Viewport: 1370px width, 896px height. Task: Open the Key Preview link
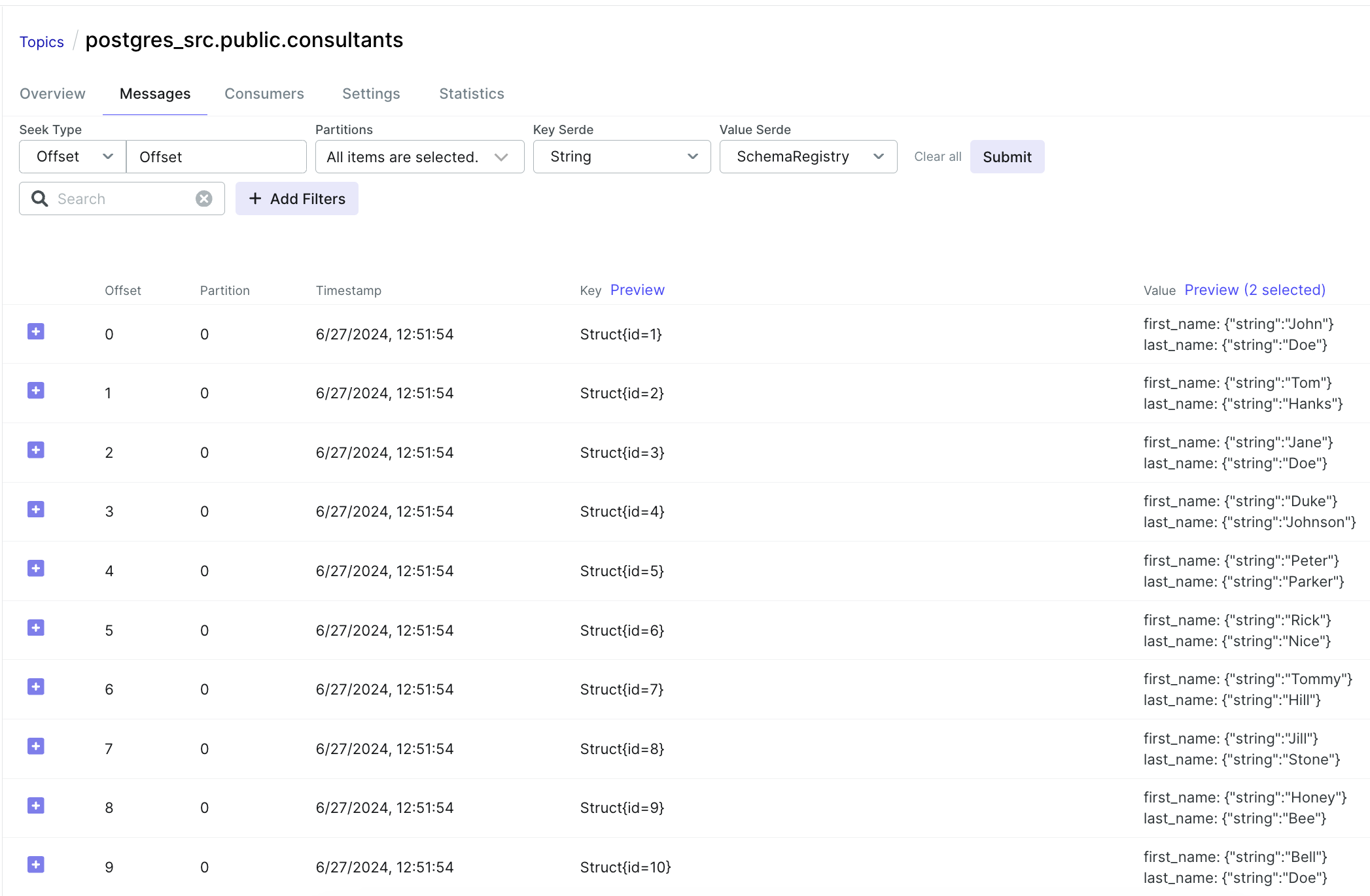(637, 290)
